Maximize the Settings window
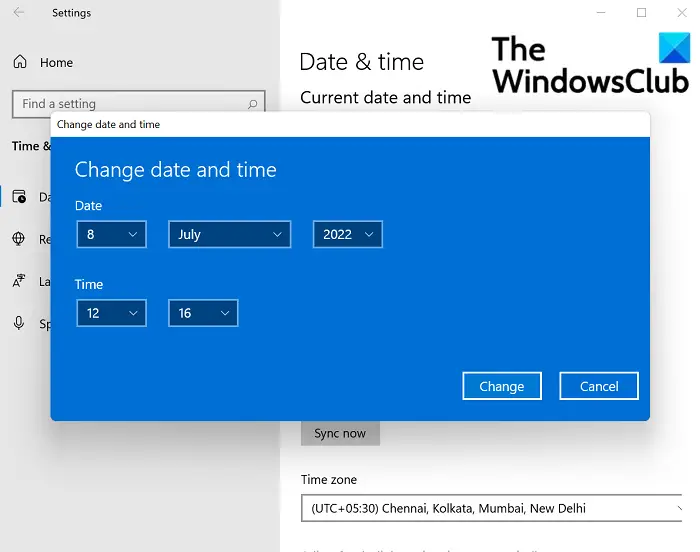 click(x=641, y=13)
